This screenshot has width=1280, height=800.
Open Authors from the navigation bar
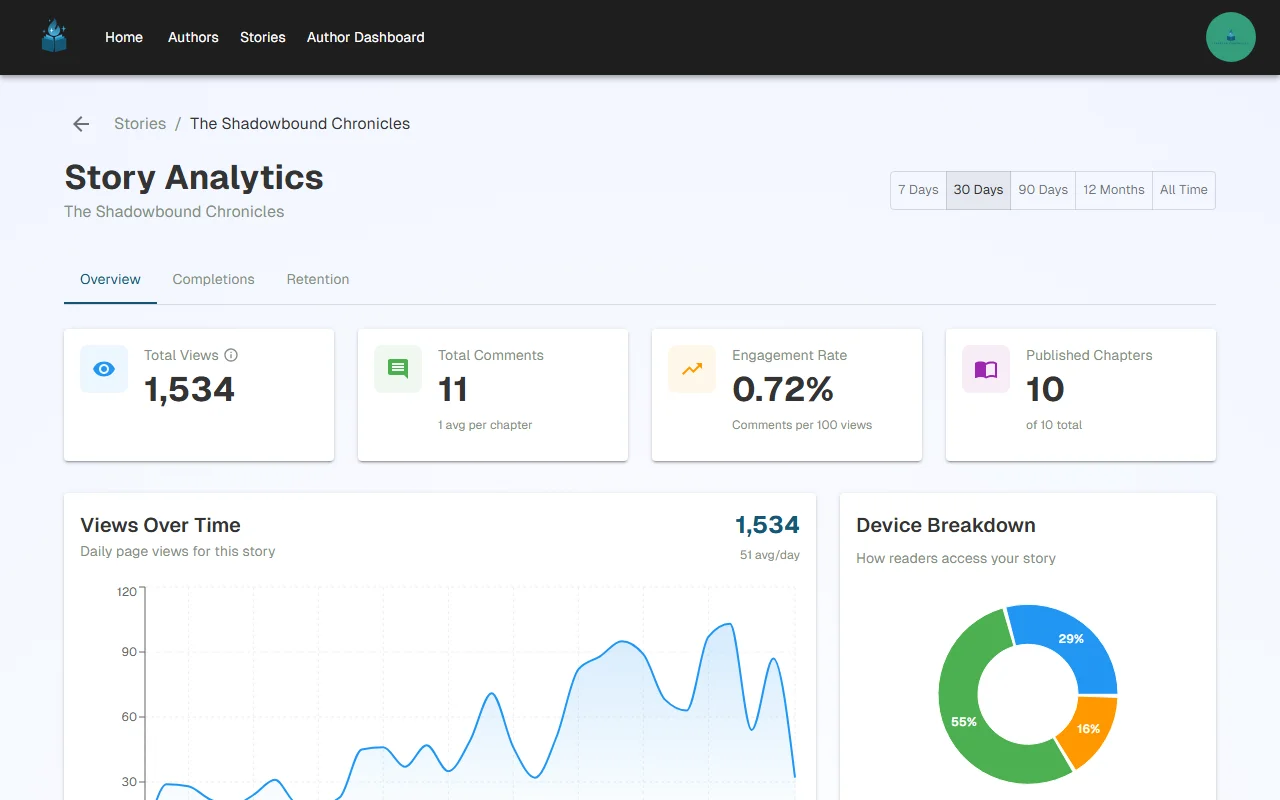coord(193,37)
